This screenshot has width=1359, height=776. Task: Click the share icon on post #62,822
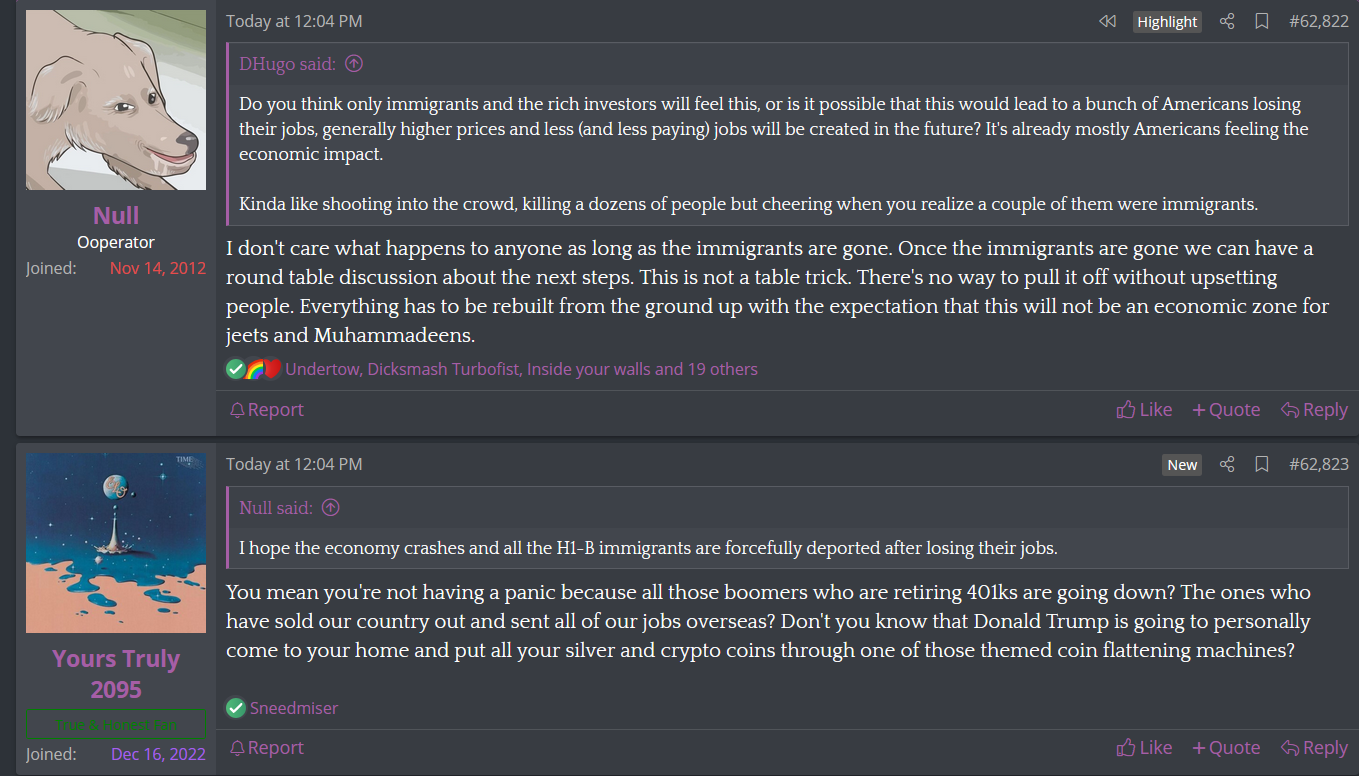pos(1227,21)
